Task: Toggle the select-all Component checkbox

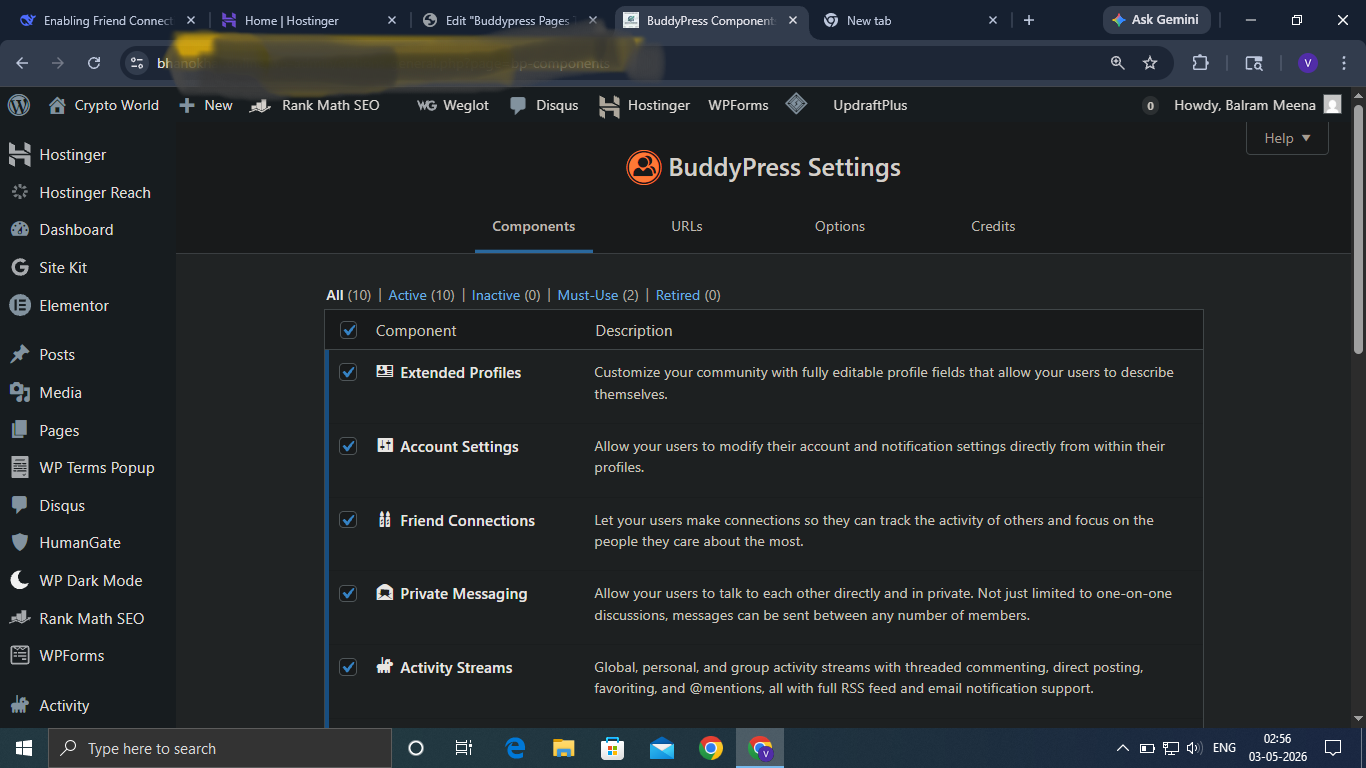Action: coord(349,330)
